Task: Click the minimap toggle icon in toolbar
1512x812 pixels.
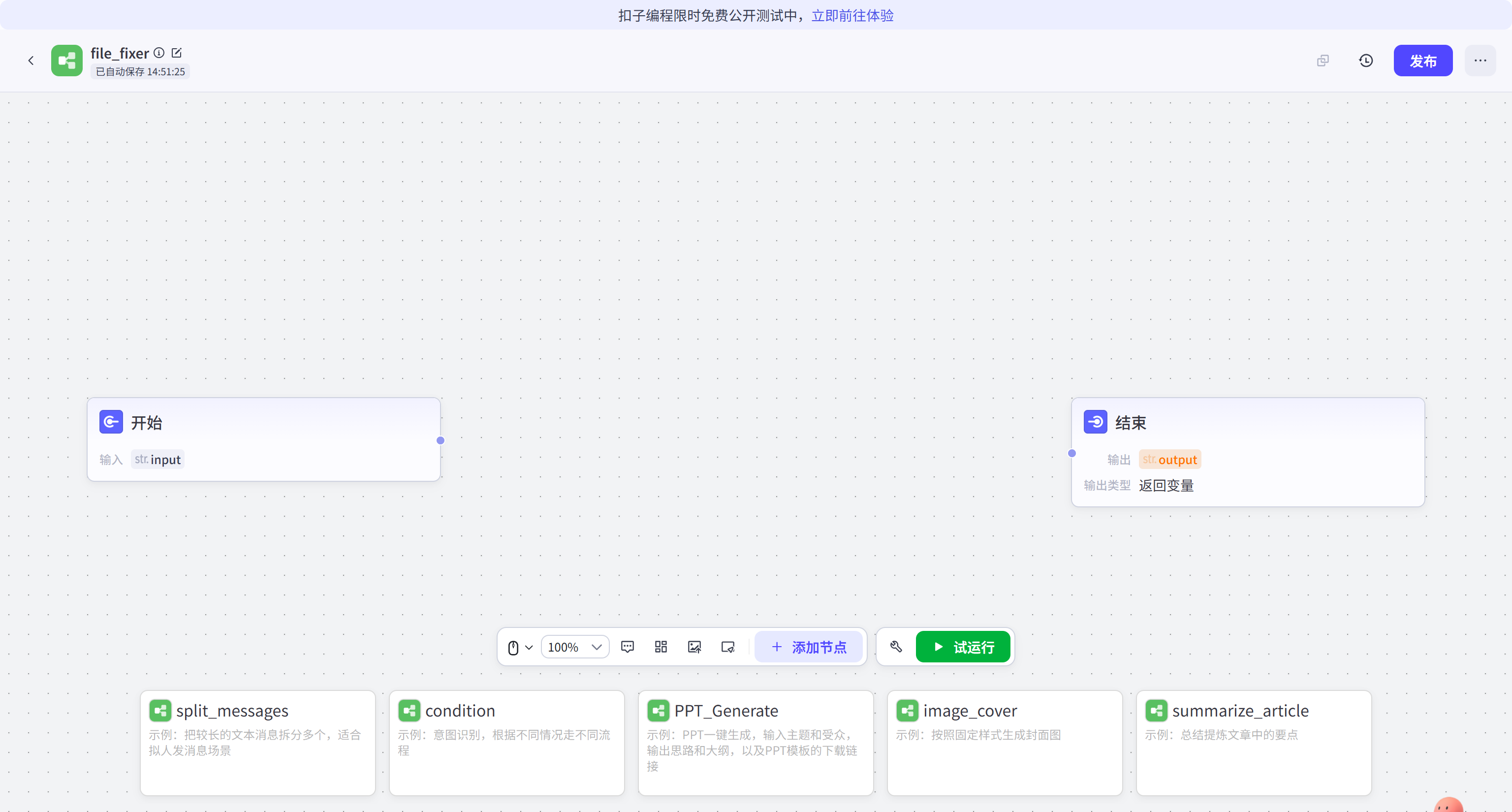Action: click(x=728, y=647)
